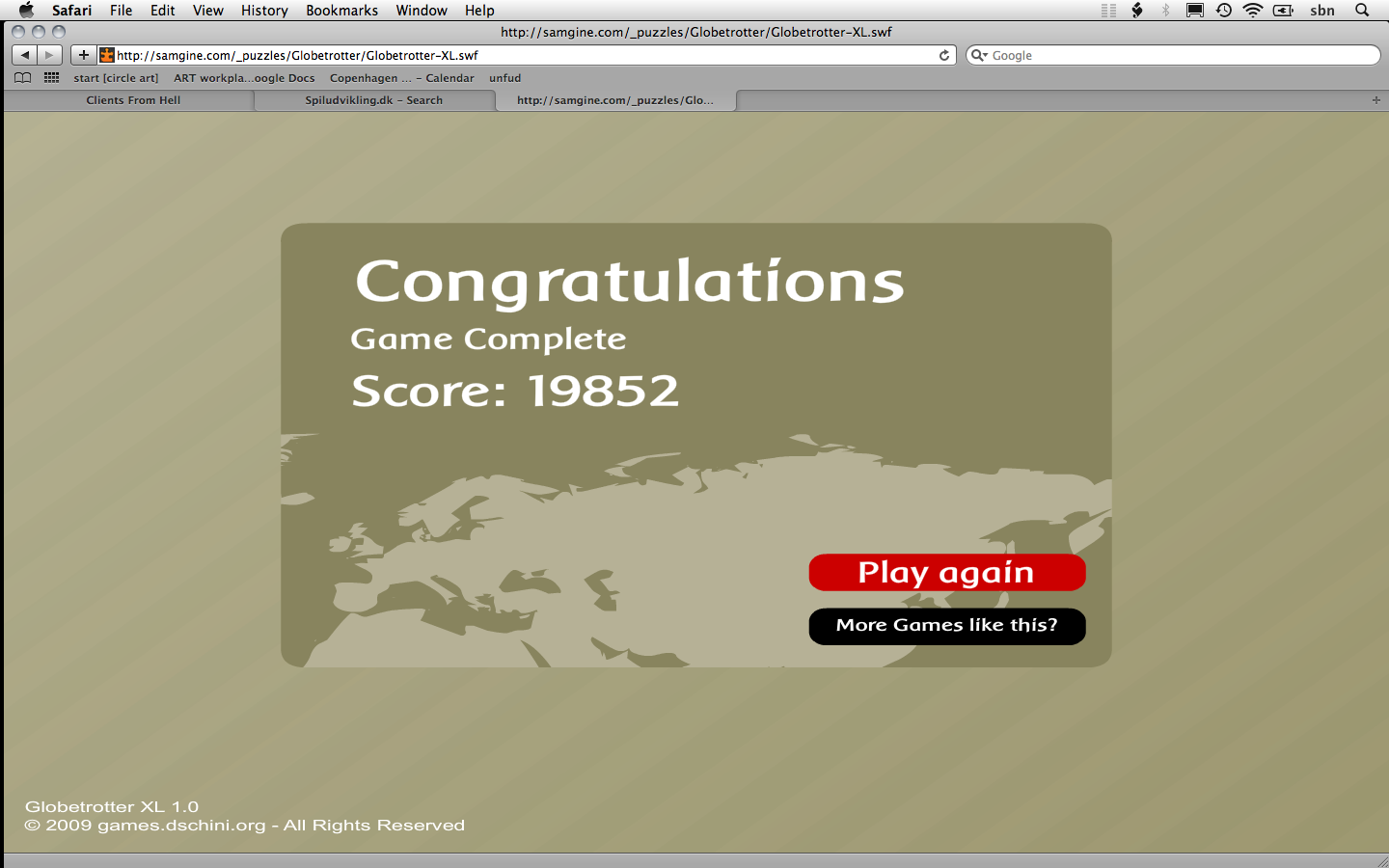Image resolution: width=1389 pixels, height=868 pixels.
Task: Open the Help menu
Action: (x=479, y=11)
